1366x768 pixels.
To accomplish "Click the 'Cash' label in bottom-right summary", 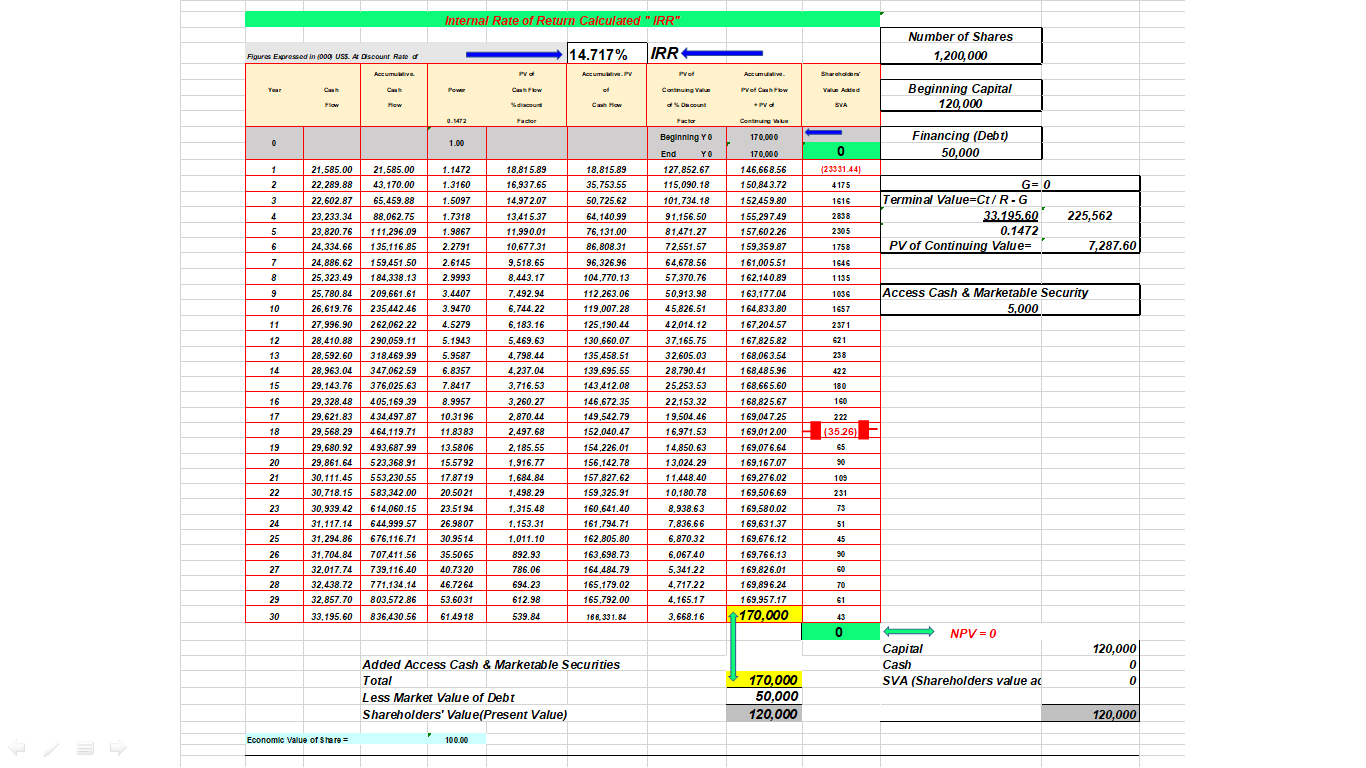I will point(897,665).
